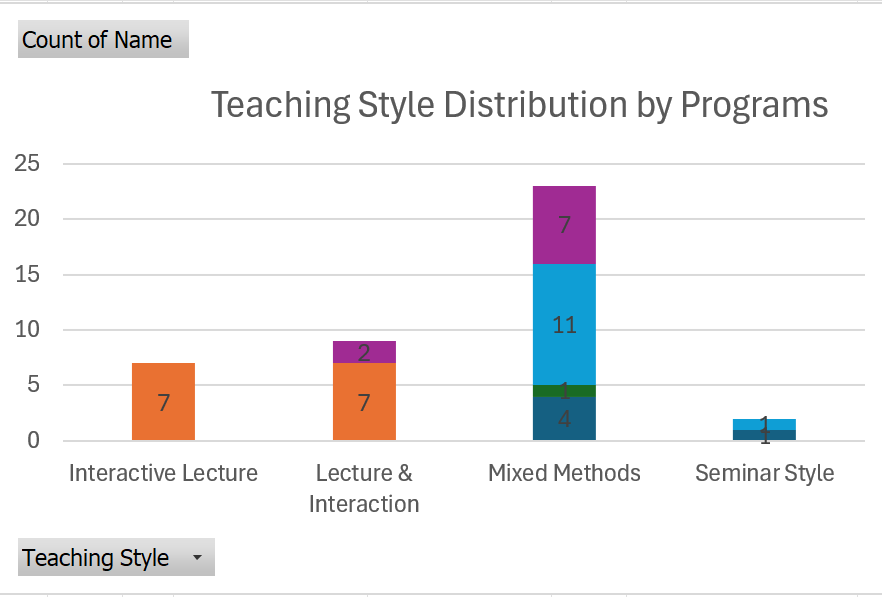Screen dimensions: 882x597
Task: Open the Teaching Style filter dropdown
Action: pyautogui.click(x=116, y=557)
